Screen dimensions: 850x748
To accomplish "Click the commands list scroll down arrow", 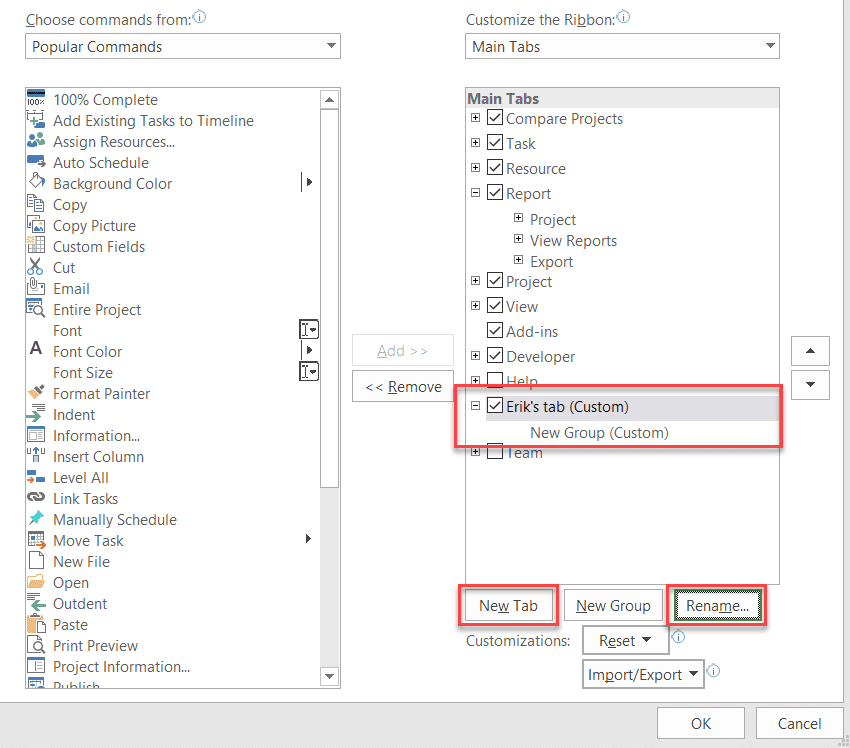I will [x=329, y=676].
